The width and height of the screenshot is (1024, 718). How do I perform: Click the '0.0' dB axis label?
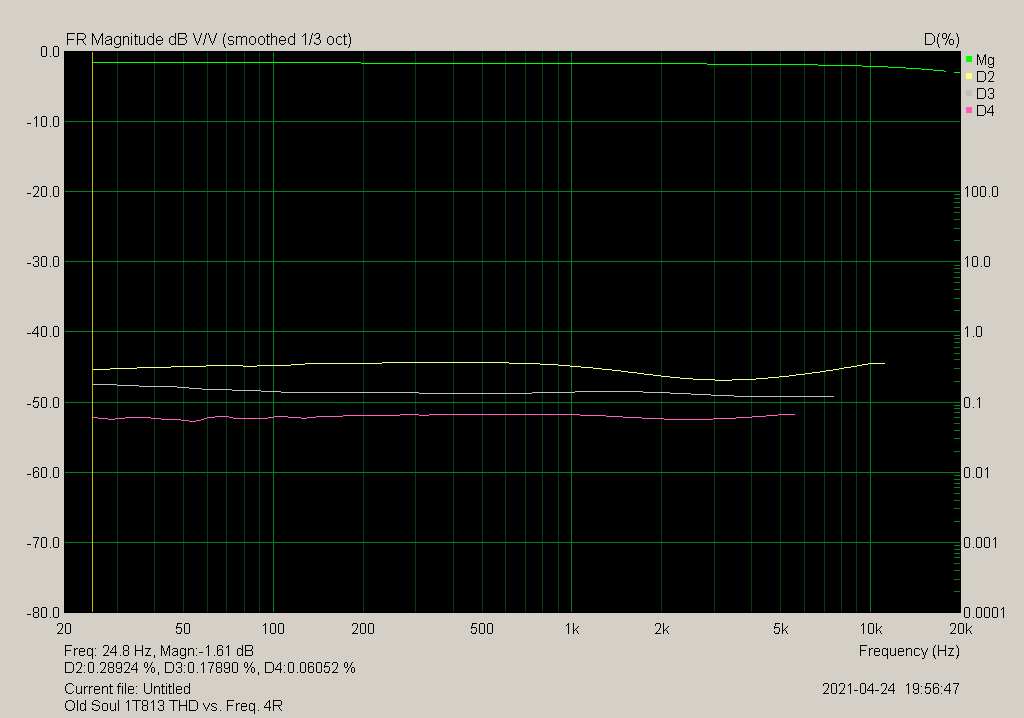point(50,52)
